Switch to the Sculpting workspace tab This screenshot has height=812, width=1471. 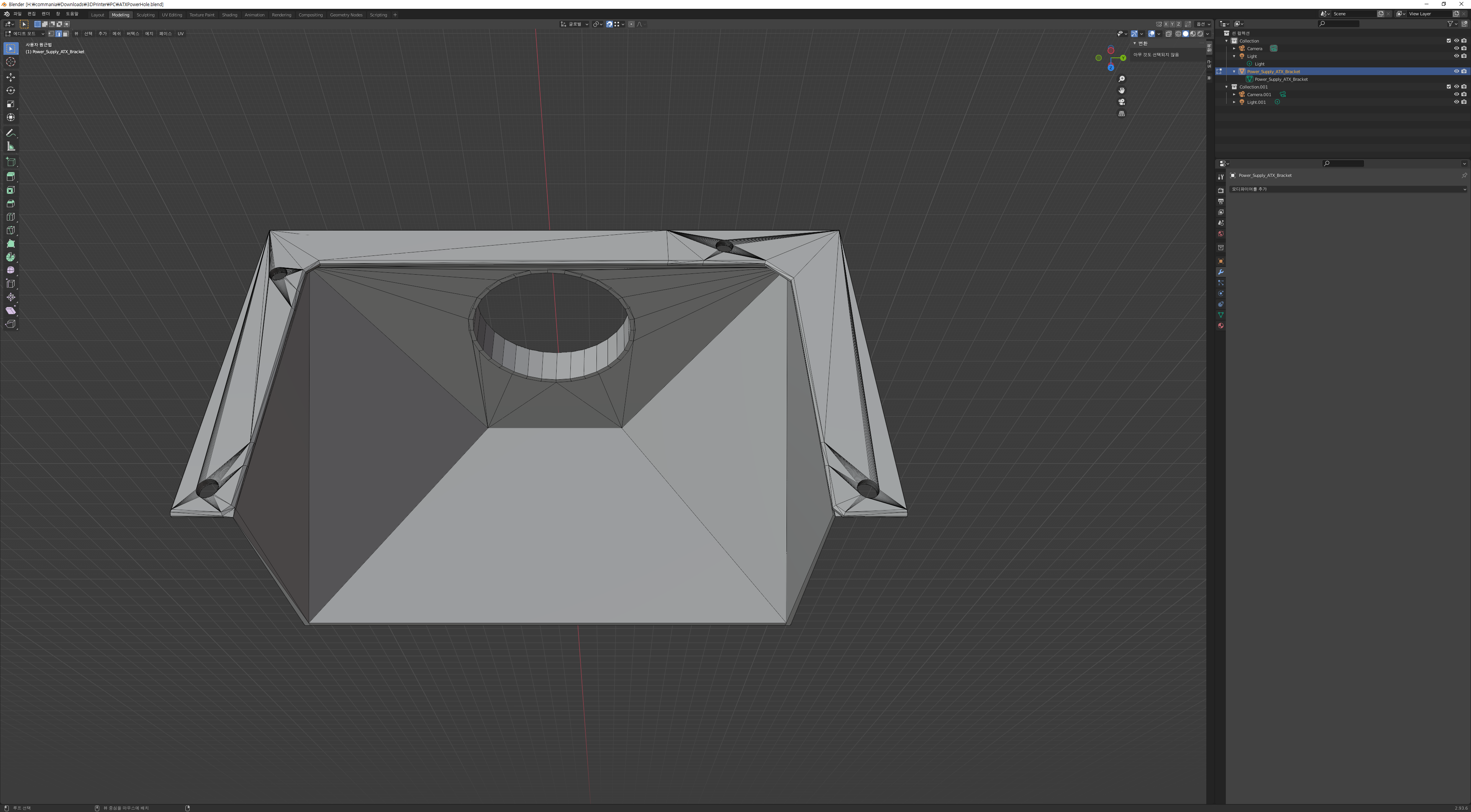[x=145, y=15]
